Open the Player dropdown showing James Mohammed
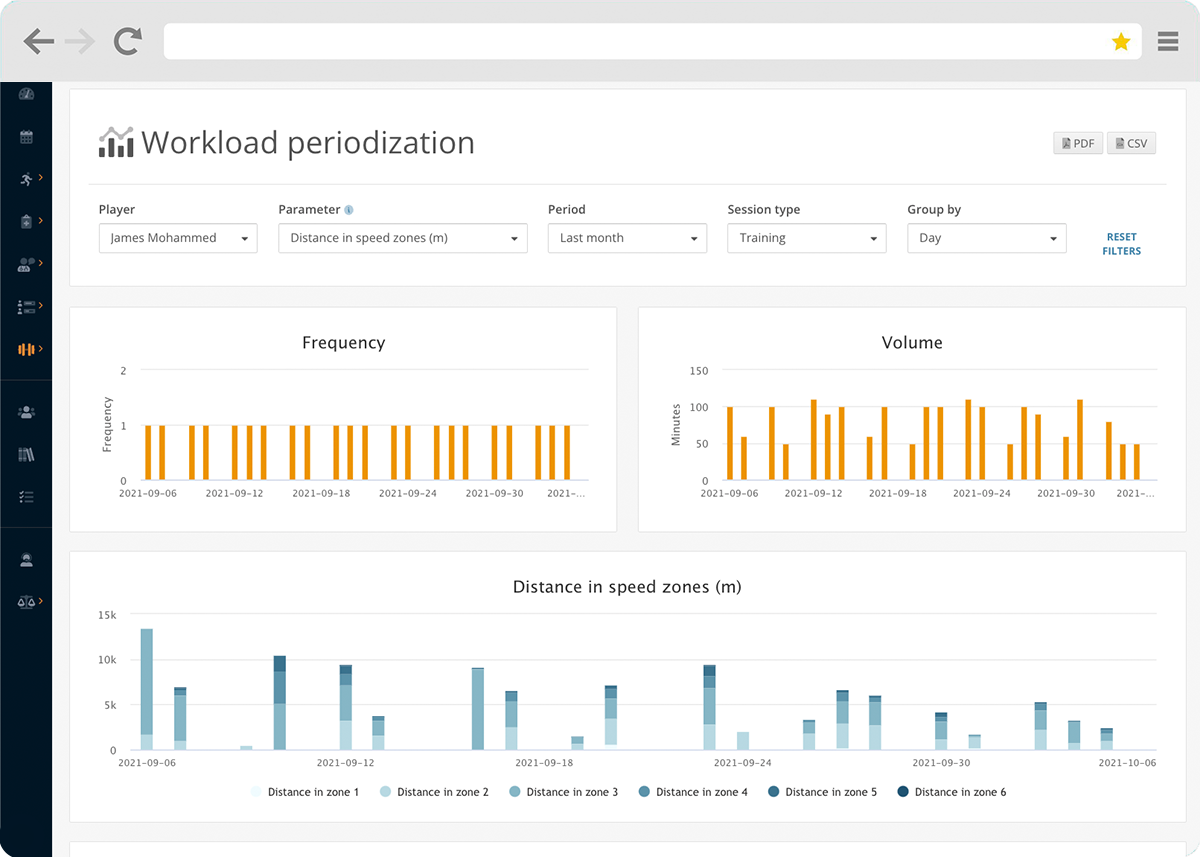Screen dimensions: 1200x857 (x=178, y=238)
